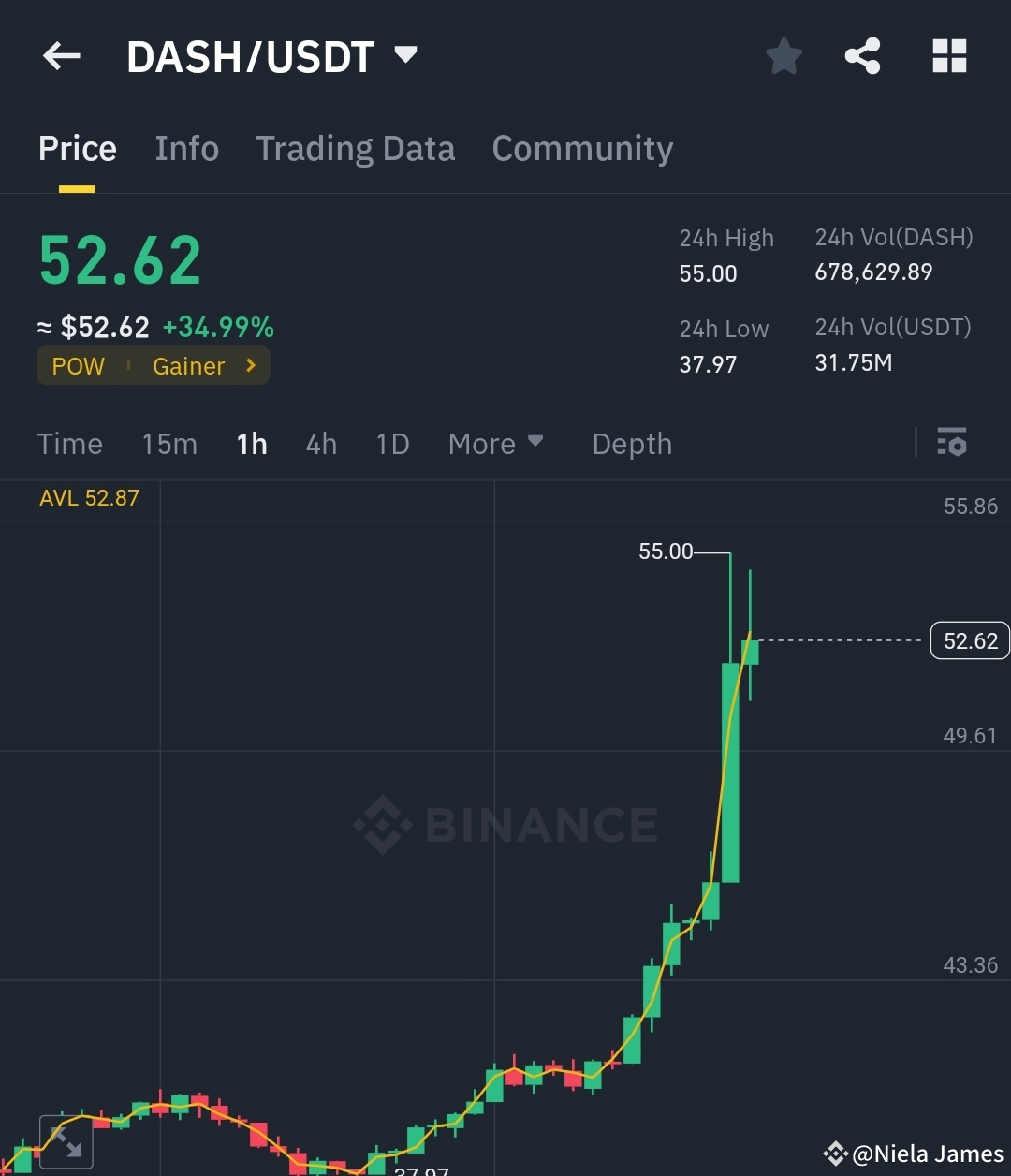Image resolution: width=1011 pixels, height=1176 pixels.
Task: Open the Depth view
Action: (x=632, y=444)
